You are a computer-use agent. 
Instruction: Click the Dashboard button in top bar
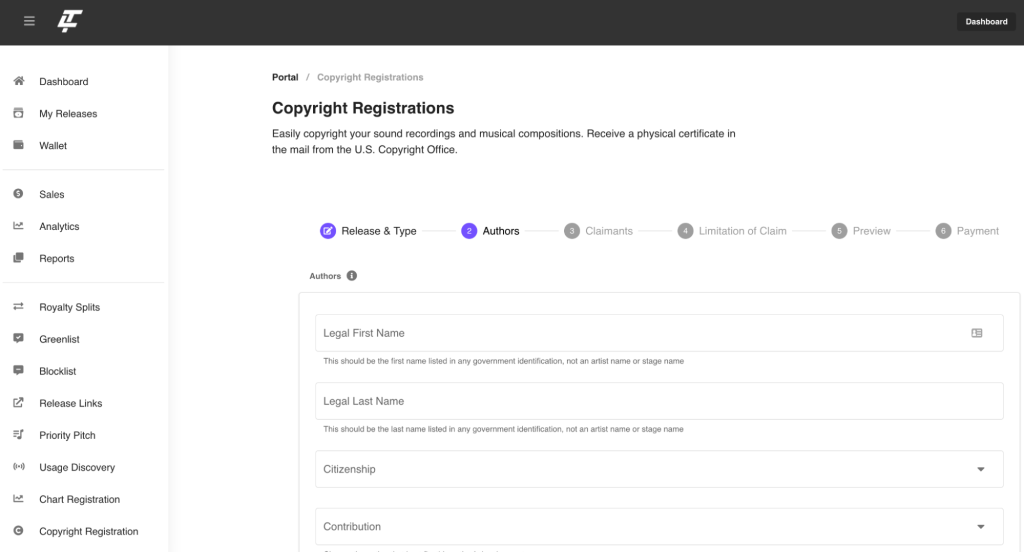pos(986,22)
